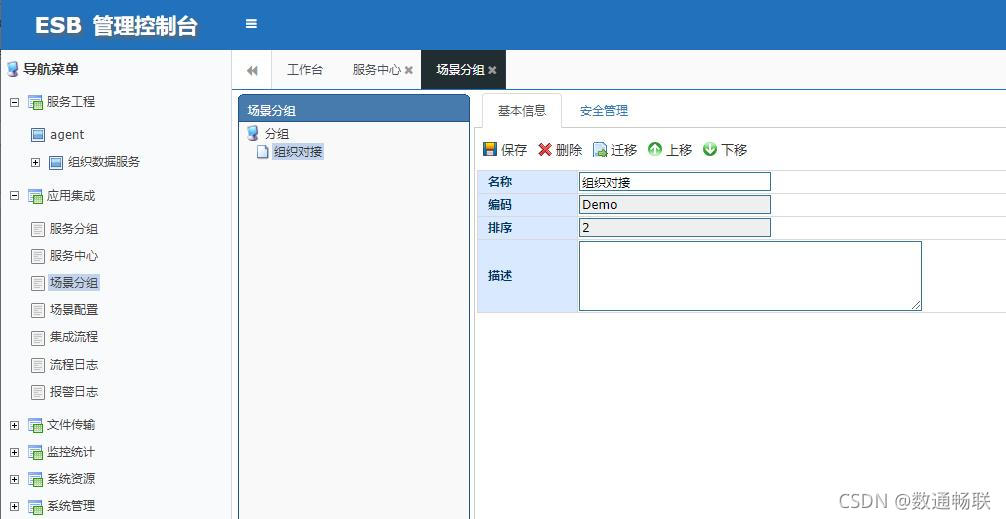Open 服务分组 from navigation menu
1006x519 pixels.
coord(74,229)
